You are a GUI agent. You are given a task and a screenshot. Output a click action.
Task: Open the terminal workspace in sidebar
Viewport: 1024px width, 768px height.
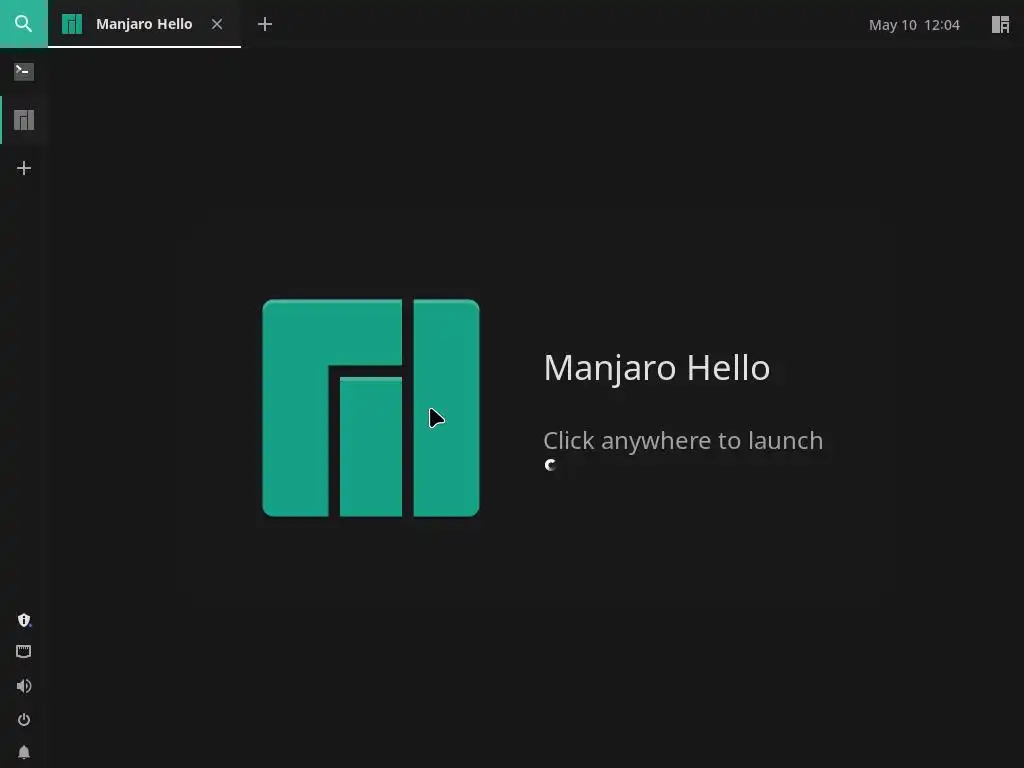pyautogui.click(x=24, y=71)
